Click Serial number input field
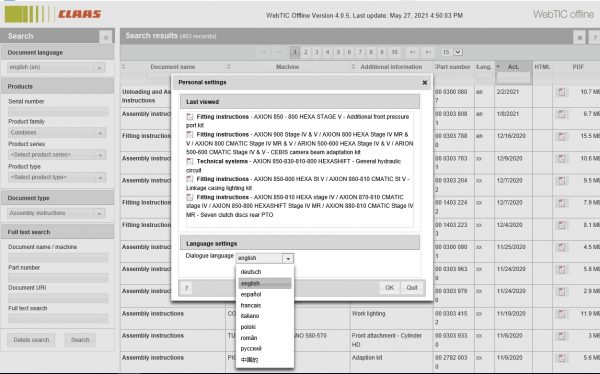600x374 pixels. pyautogui.click(x=58, y=112)
